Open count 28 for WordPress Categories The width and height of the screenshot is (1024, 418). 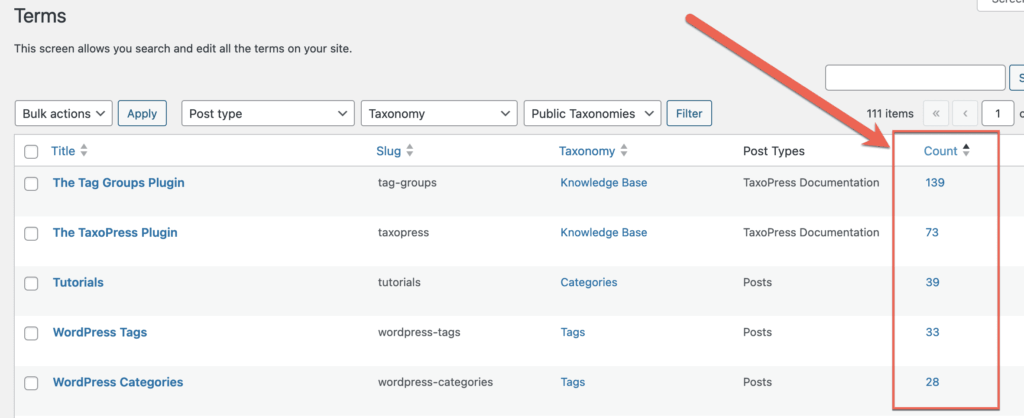point(932,382)
